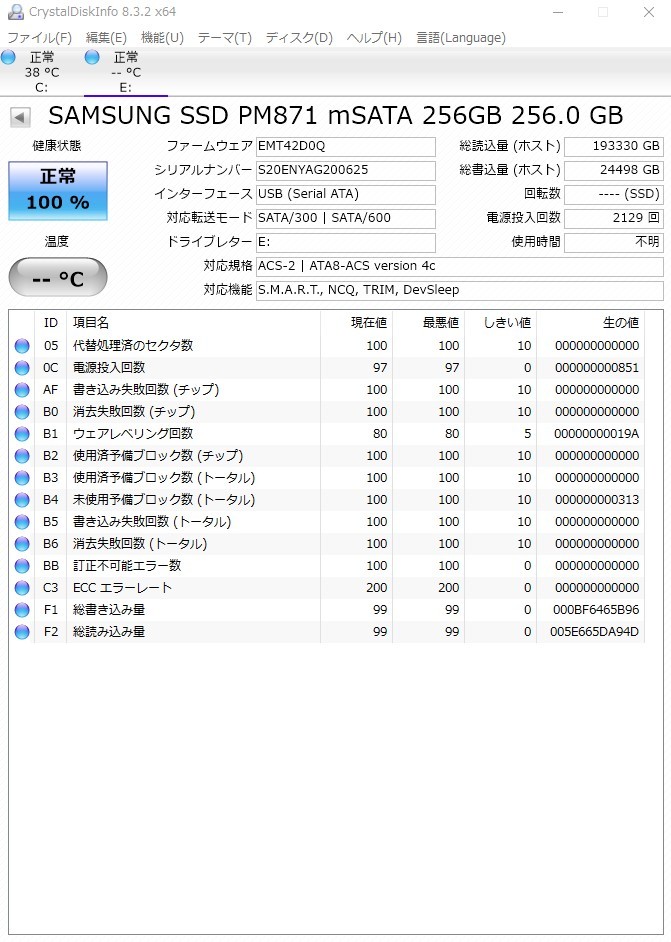Screen dimensions: 671x942
Task: Click the status orb in row B1
Action: tap(22, 434)
